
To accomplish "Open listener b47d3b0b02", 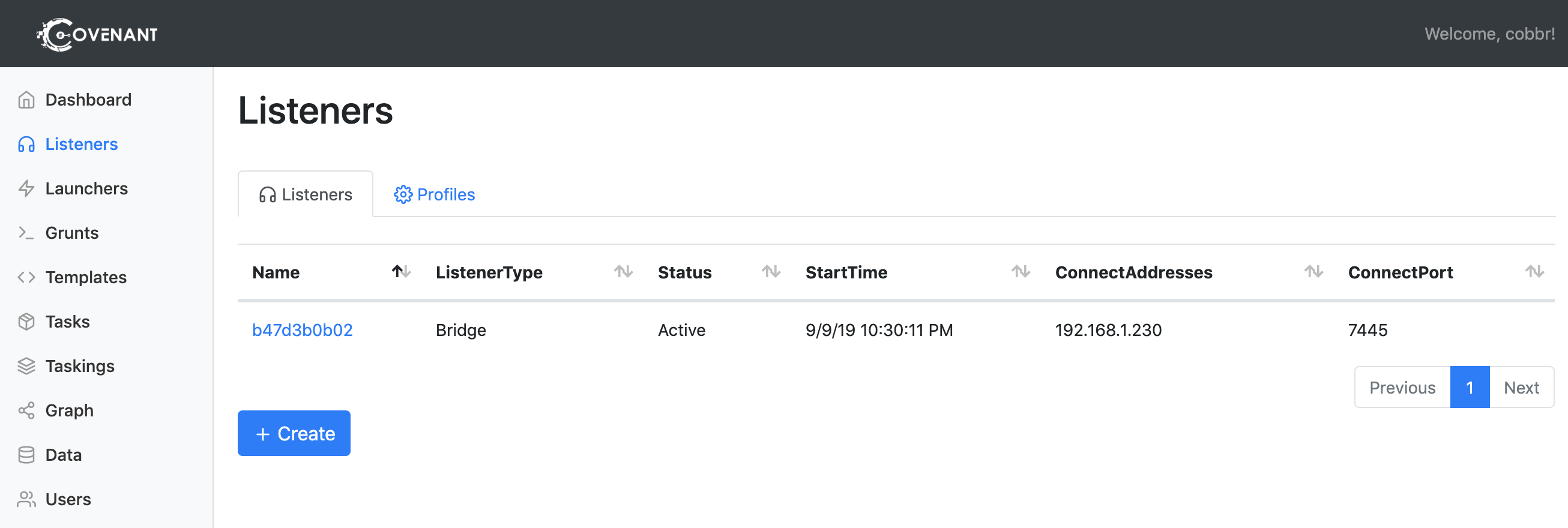I will 303,331.
